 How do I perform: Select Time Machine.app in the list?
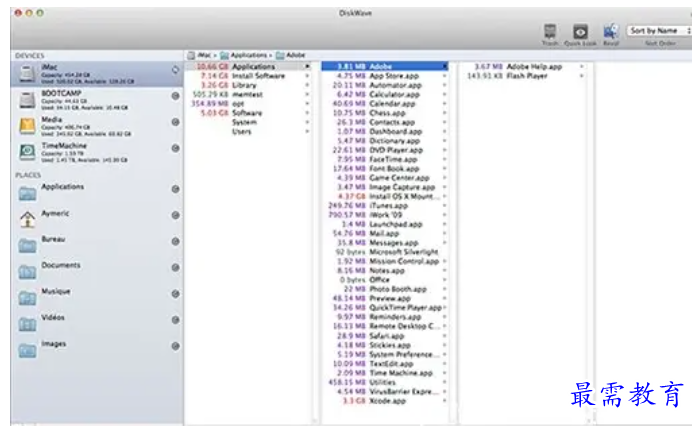(385, 373)
